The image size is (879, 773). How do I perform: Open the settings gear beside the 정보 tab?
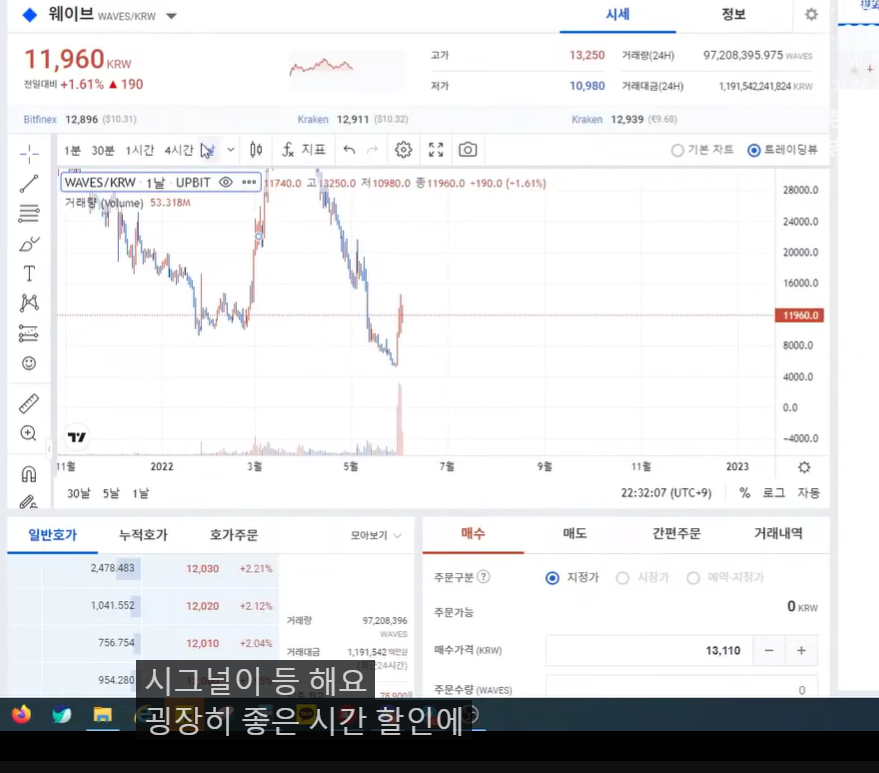[811, 15]
